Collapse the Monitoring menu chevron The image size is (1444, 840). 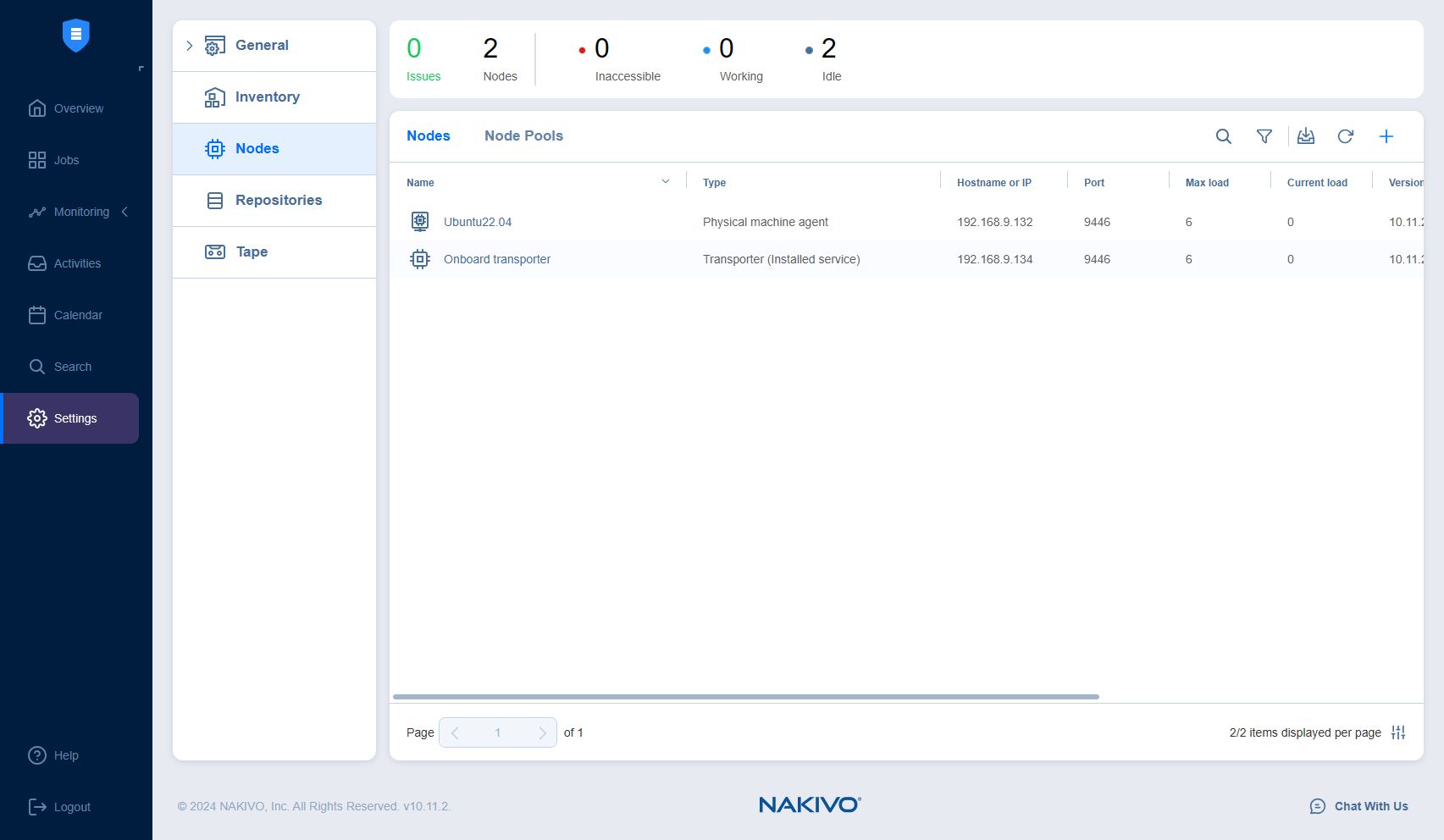pyautogui.click(x=125, y=212)
